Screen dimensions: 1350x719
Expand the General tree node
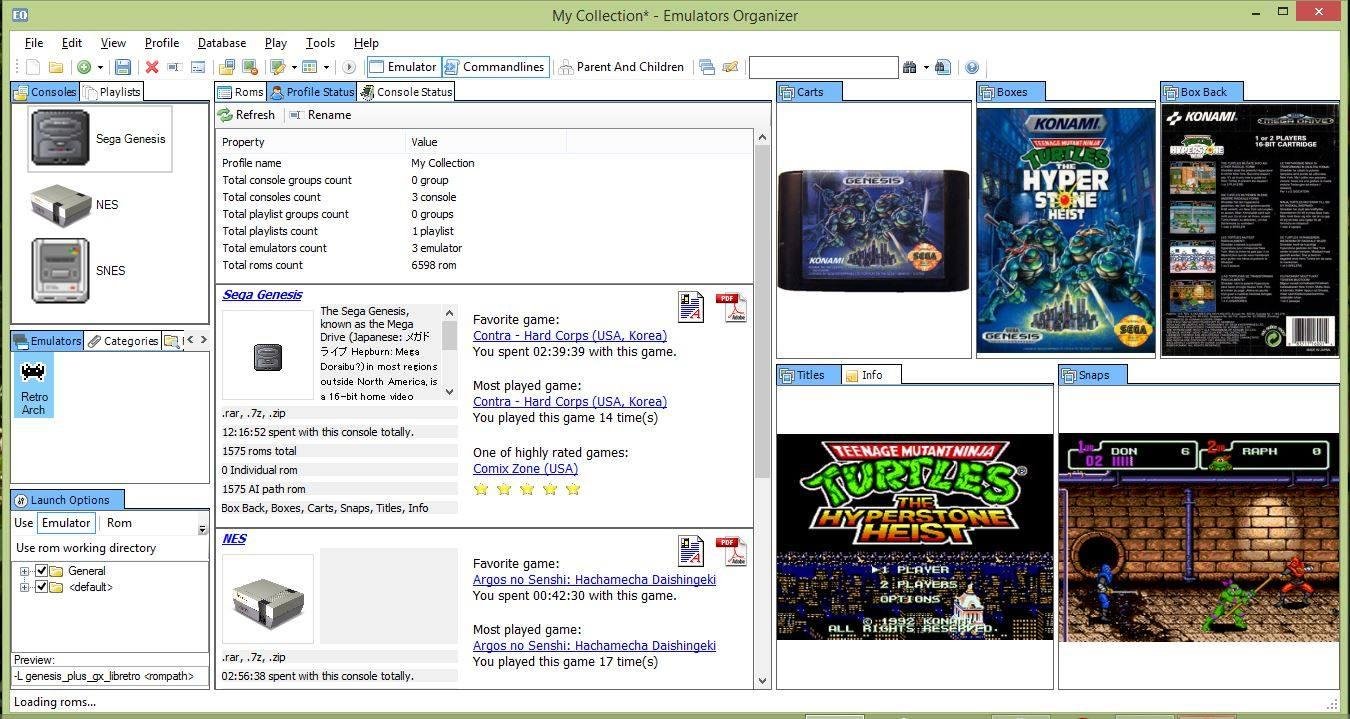pos(23,570)
